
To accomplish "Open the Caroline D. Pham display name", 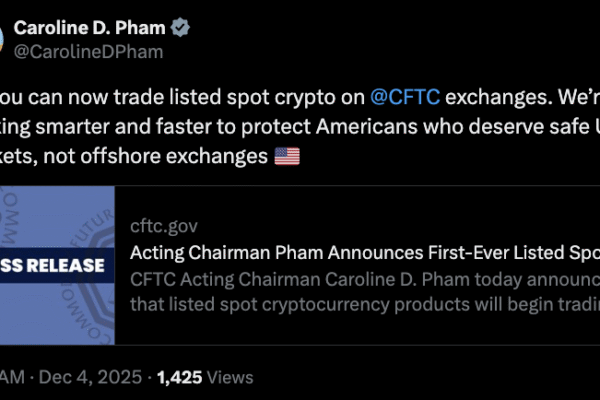I will pyautogui.click(x=86, y=27).
